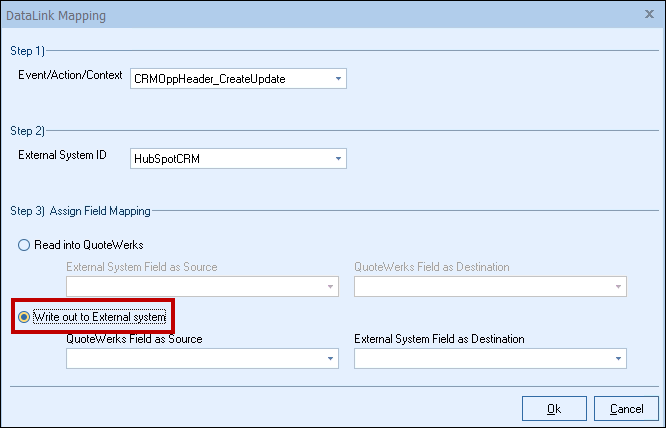Image resolution: width=666 pixels, height=428 pixels.
Task: Choose Write out to External system option
Action: (24, 317)
